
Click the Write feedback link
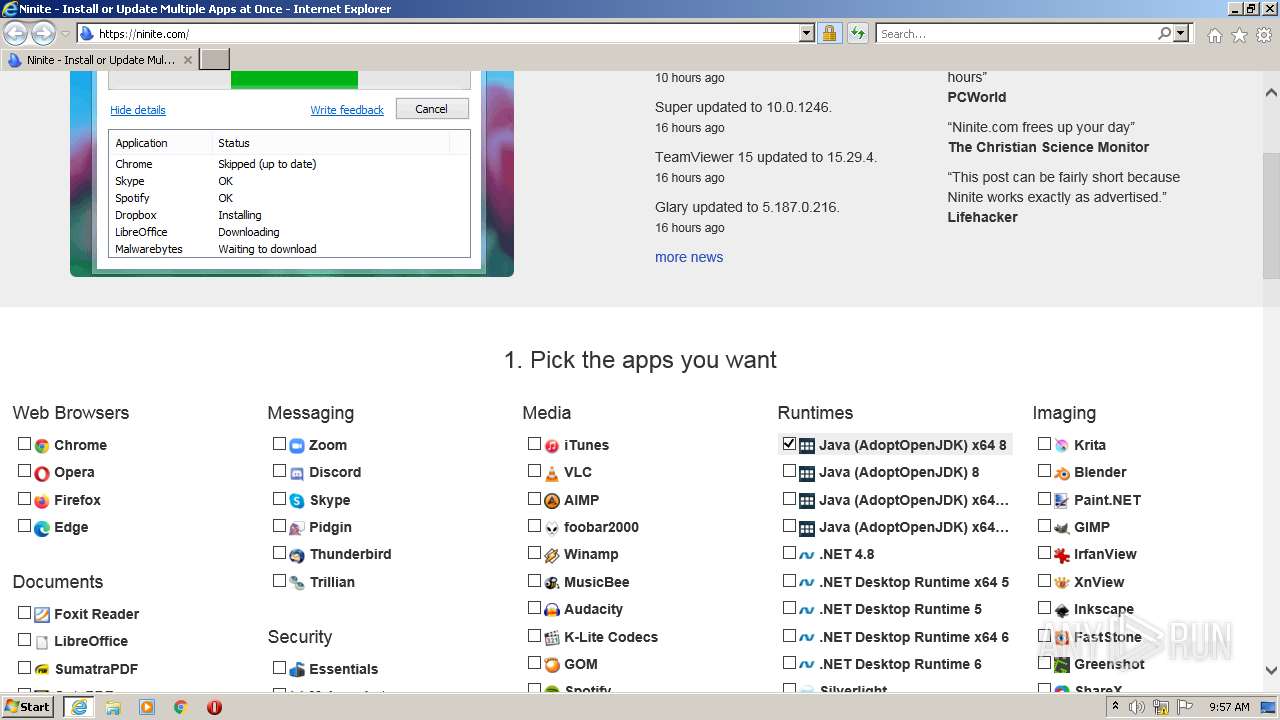(x=347, y=110)
